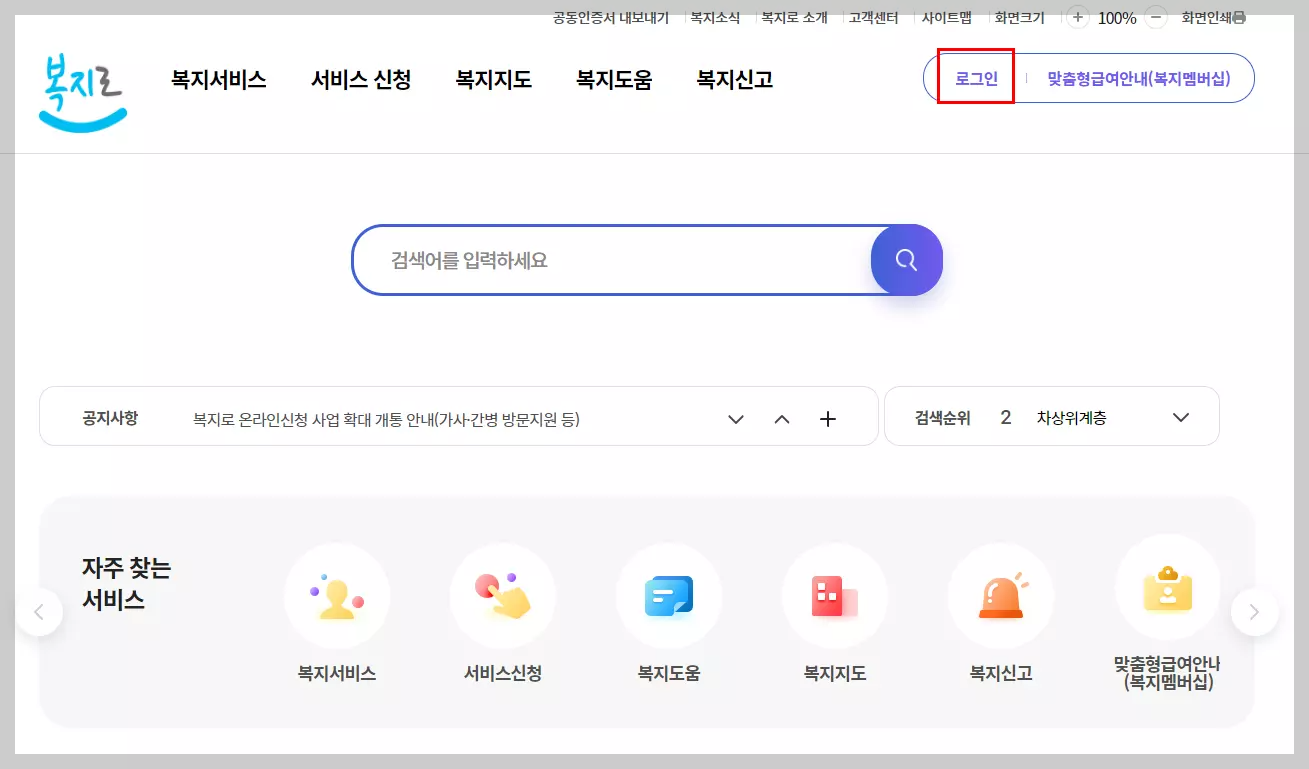Viewport: 1309px width, 769px height.
Task: Click the plus icon to enlarge screen size
Action: 1075,17
